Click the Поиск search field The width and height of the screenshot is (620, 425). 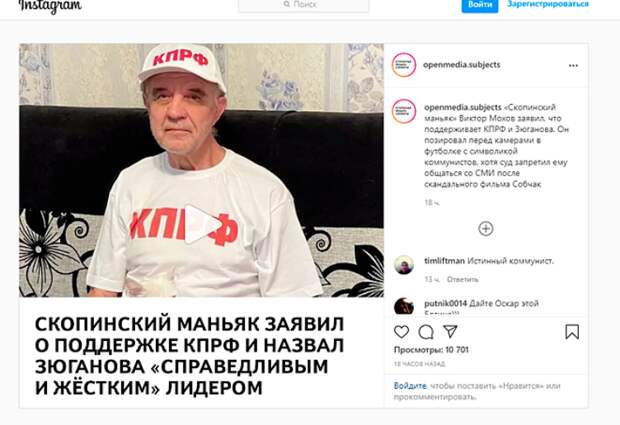click(x=303, y=5)
